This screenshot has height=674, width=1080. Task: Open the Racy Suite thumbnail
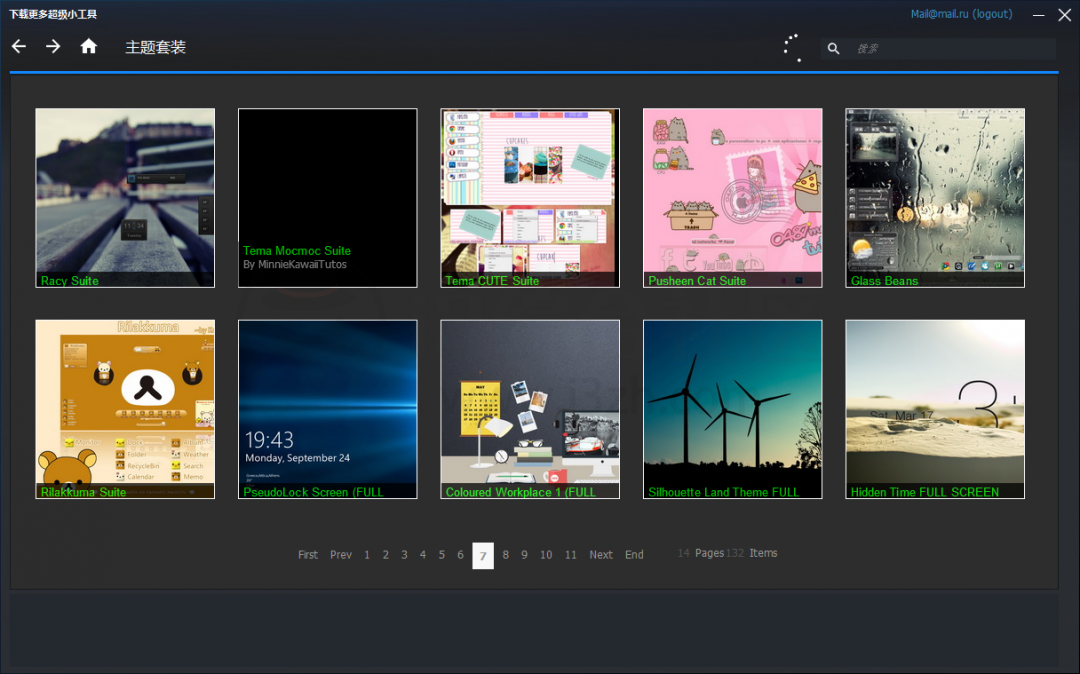[125, 198]
